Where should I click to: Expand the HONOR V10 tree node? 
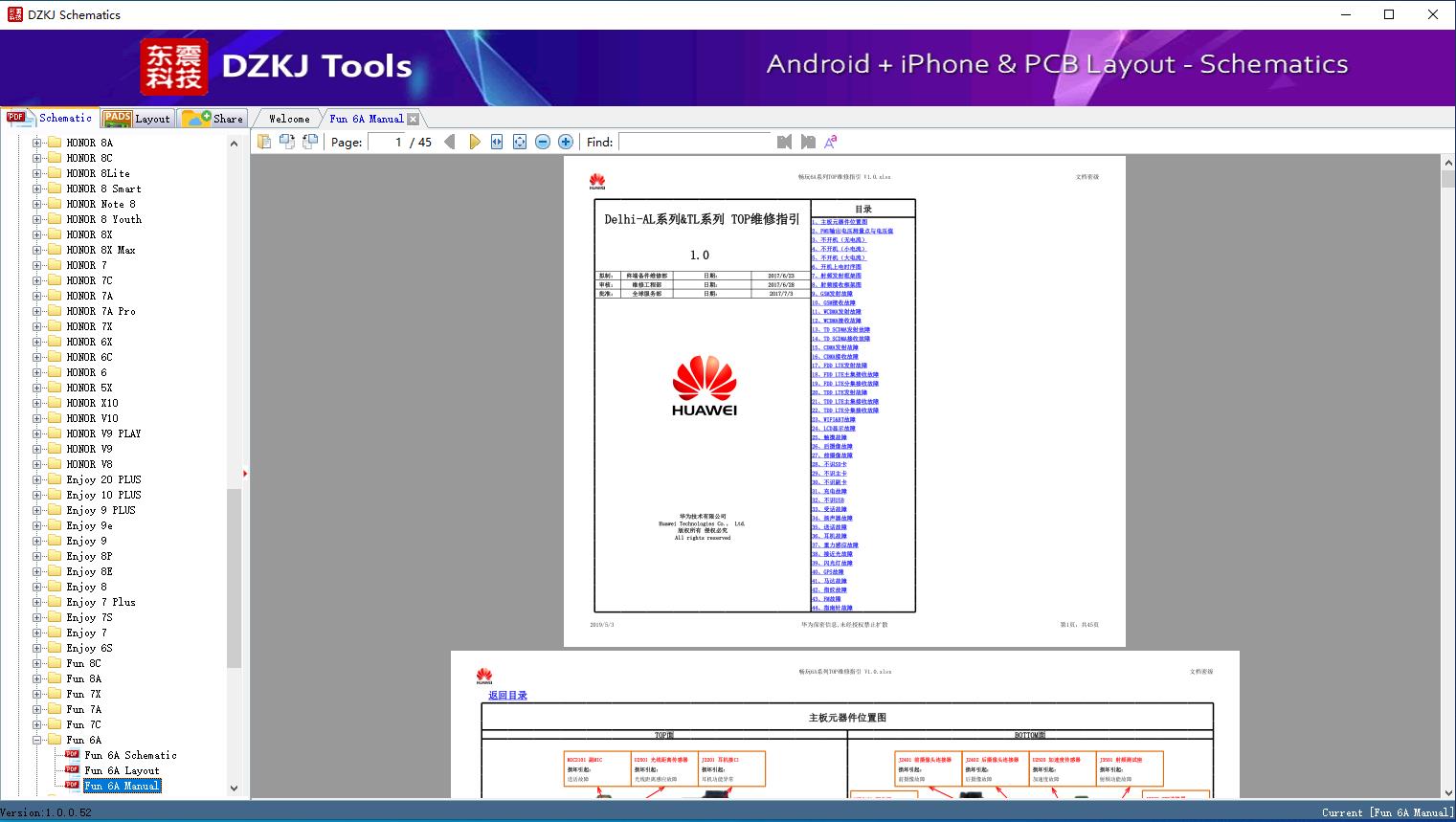coord(36,418)
